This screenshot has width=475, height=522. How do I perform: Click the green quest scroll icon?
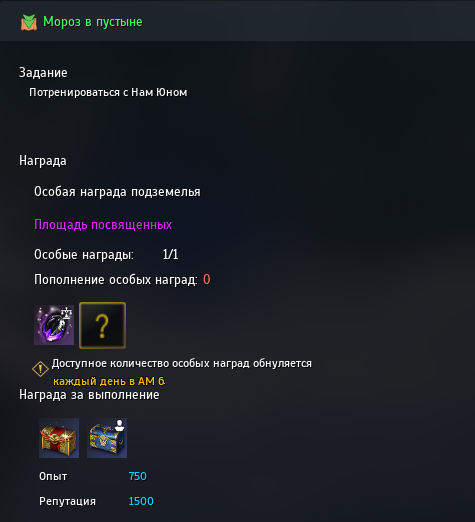pos(29,22)
